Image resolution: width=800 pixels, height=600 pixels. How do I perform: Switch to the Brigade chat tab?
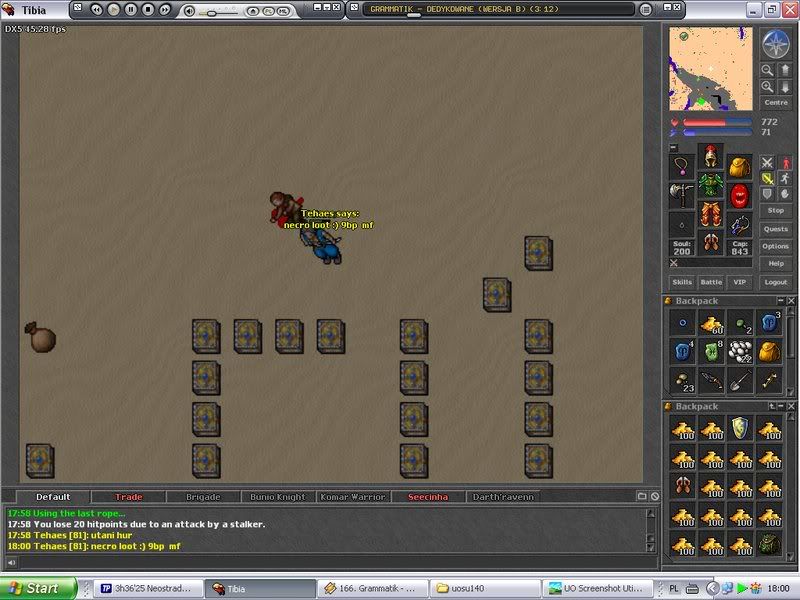click(x=203, y=497)
